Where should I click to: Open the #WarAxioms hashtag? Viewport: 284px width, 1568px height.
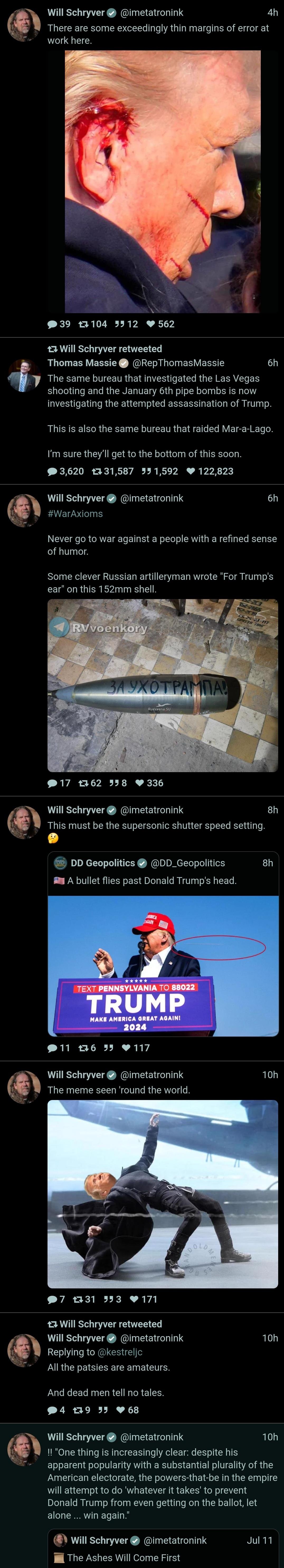(75, 514)
